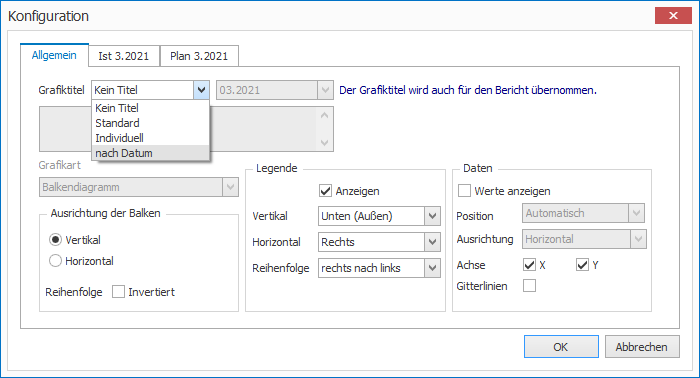
Task: Switch to the 'Ist 3.2021' tab
Action: pos(124,56)
